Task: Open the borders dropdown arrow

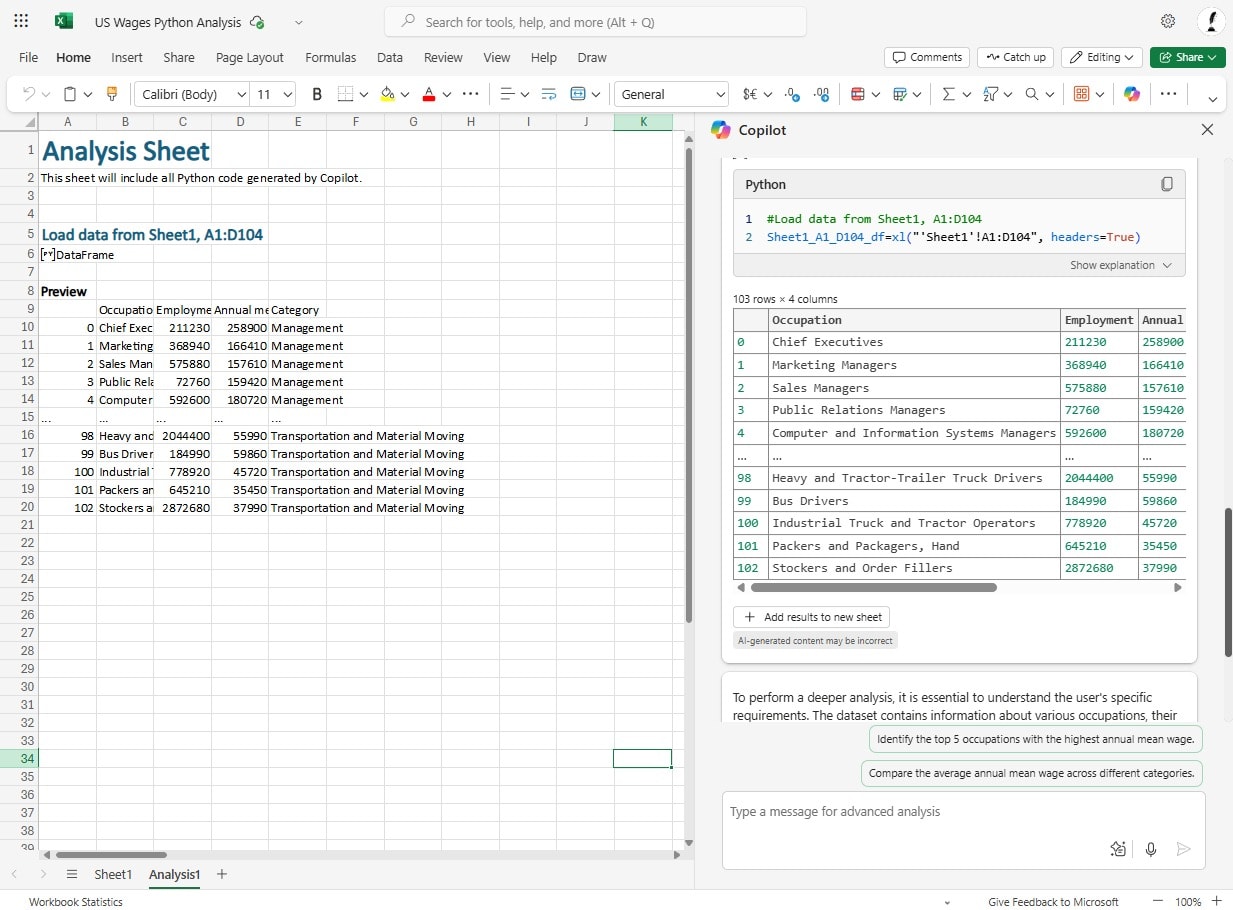Action: 364,94
